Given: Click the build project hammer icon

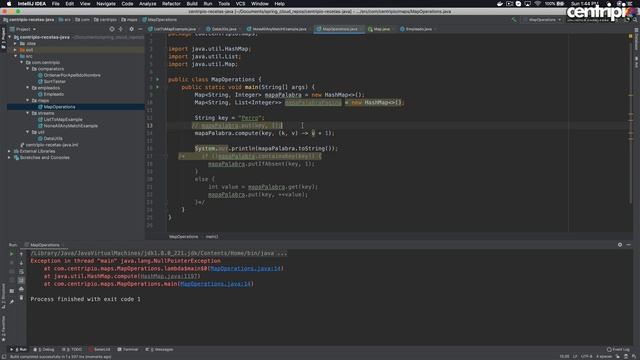Looking at the screenshot, I should (514, 20).
